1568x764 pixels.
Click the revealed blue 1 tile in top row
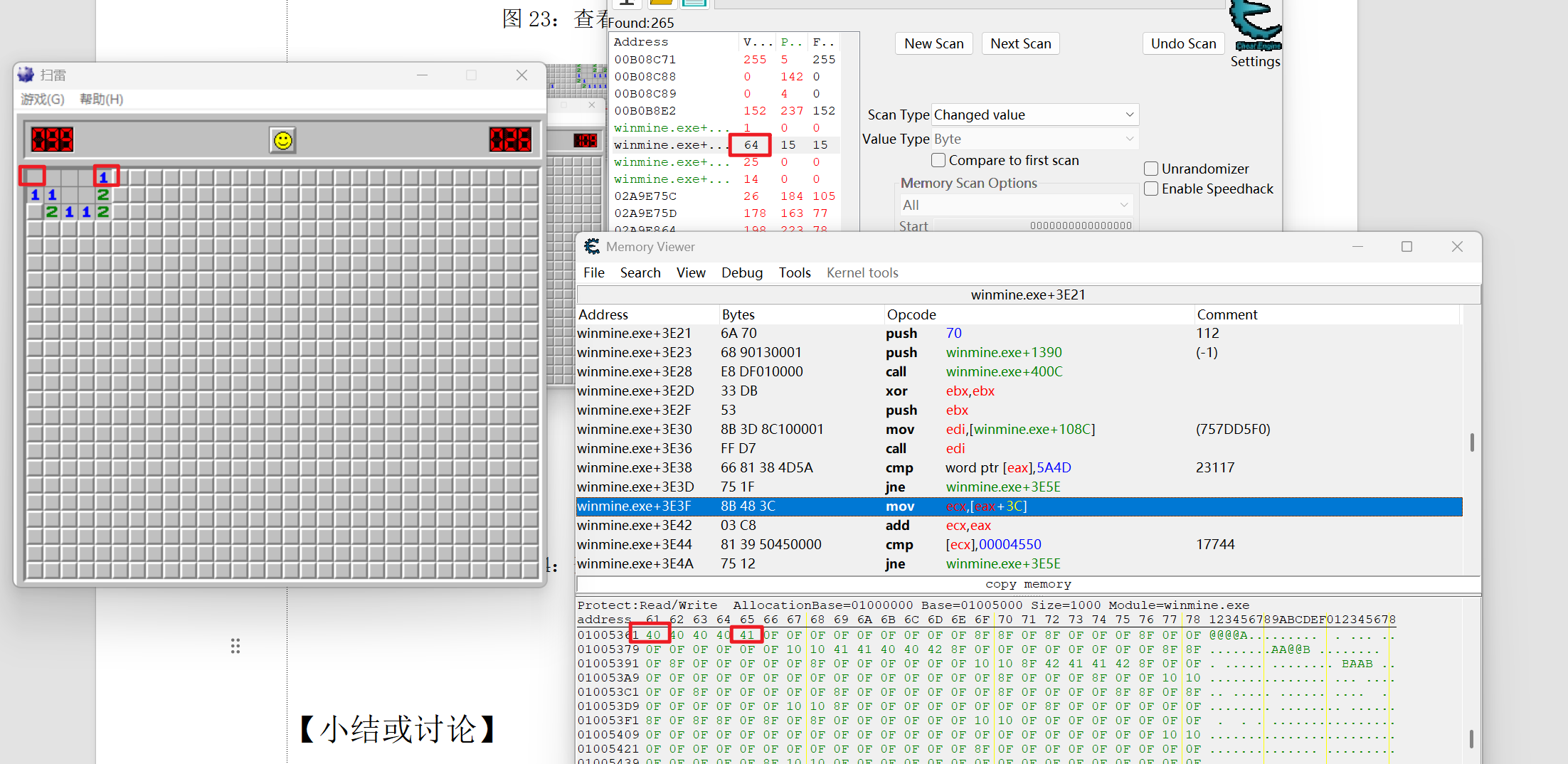click(104, 177)
